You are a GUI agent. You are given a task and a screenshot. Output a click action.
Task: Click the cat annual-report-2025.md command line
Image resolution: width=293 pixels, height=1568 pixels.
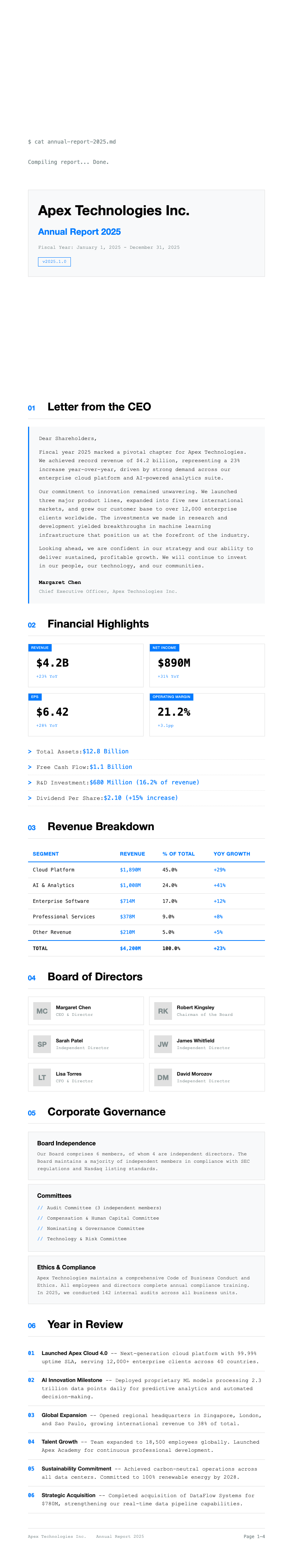[x=72, y=142]
